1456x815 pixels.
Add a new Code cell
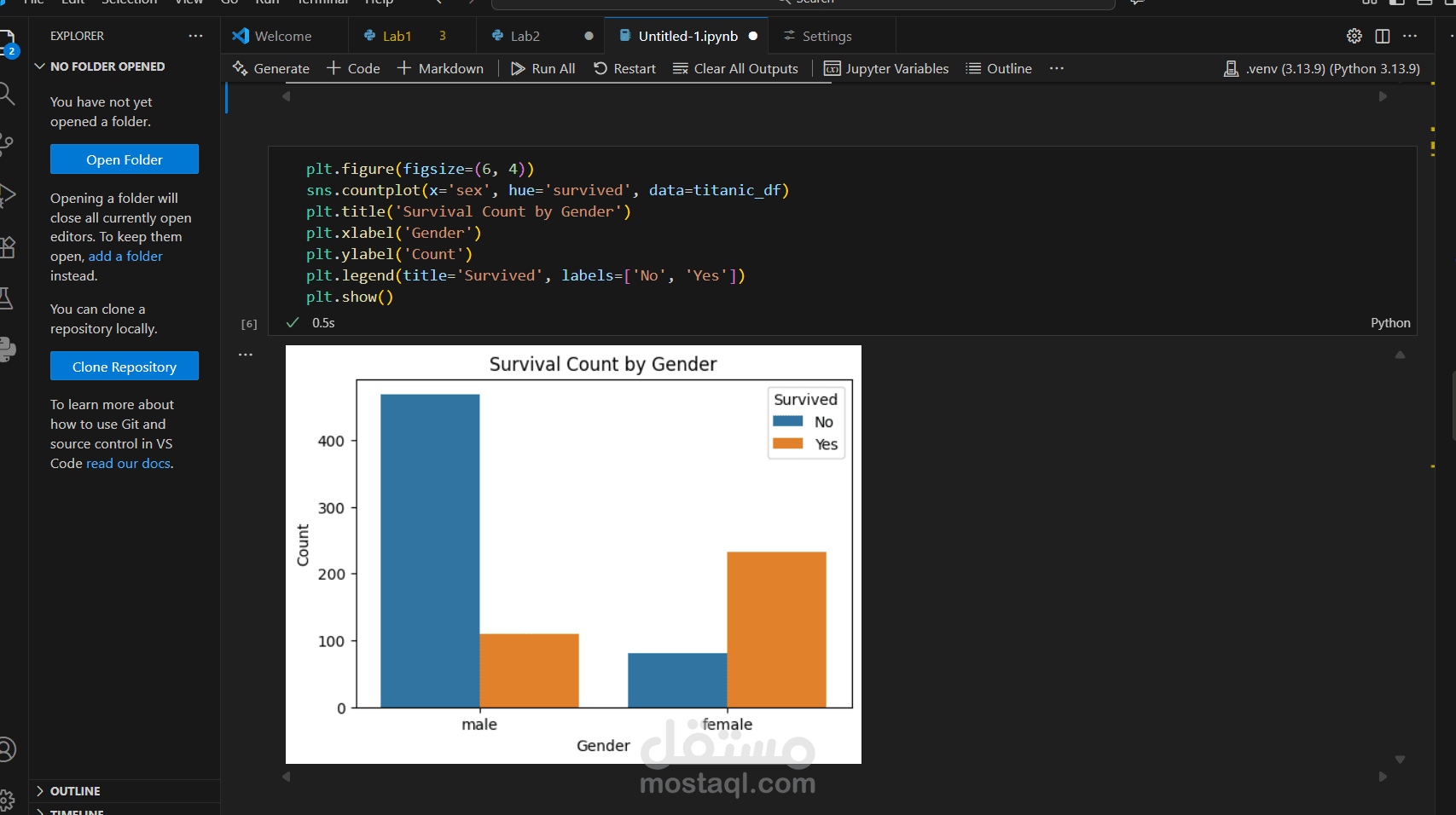point(353,68)
